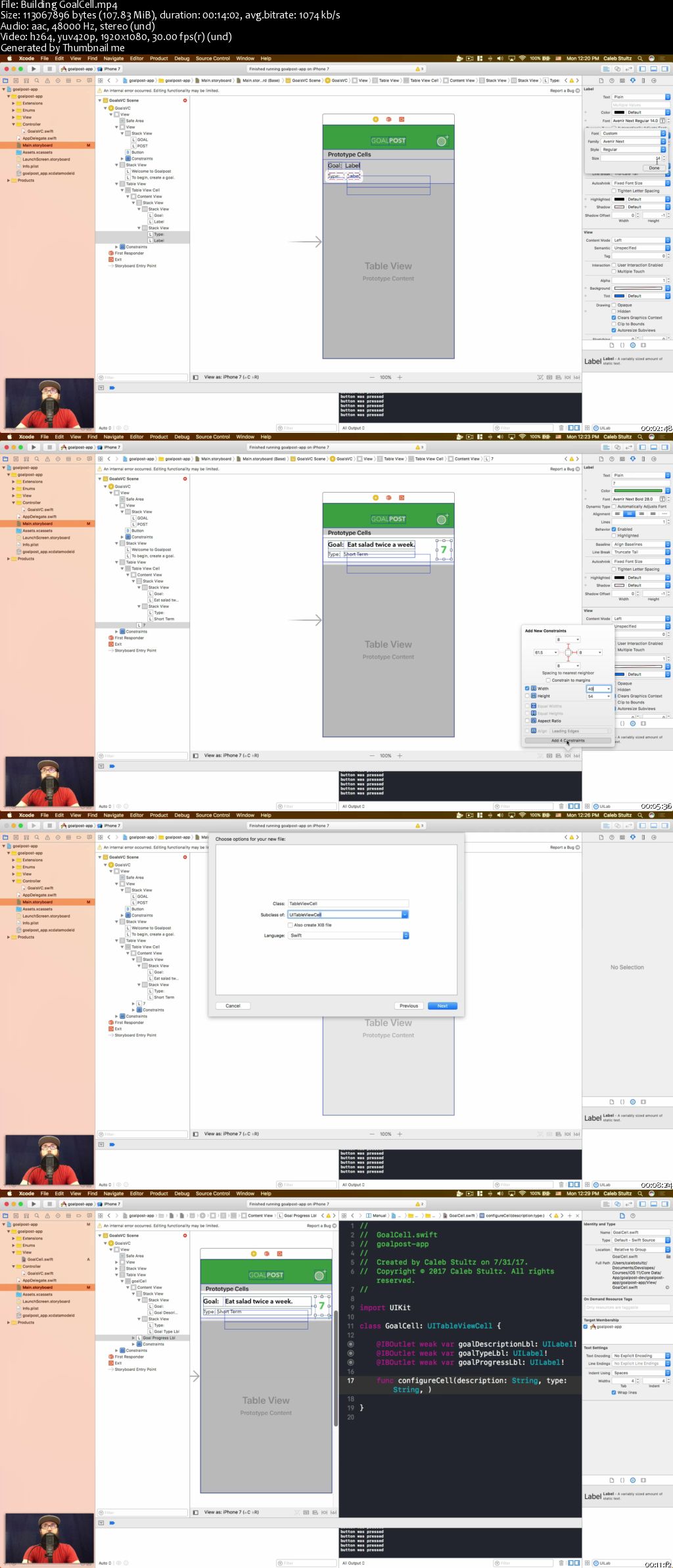Select center text alignment for the label
This screenshot has height=1568, width=673.
[x=629, y=514]
